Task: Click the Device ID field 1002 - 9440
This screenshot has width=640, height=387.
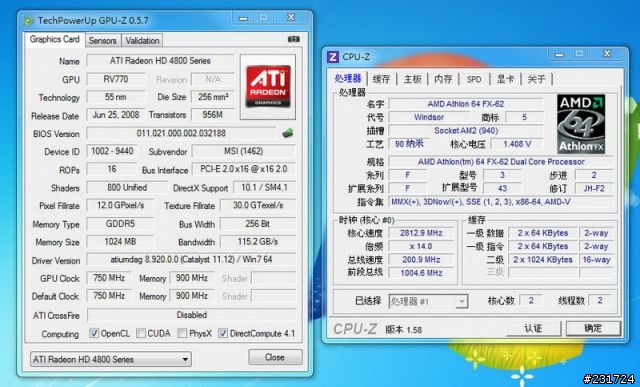Action: pyautogui.click(x=112, y=151)
